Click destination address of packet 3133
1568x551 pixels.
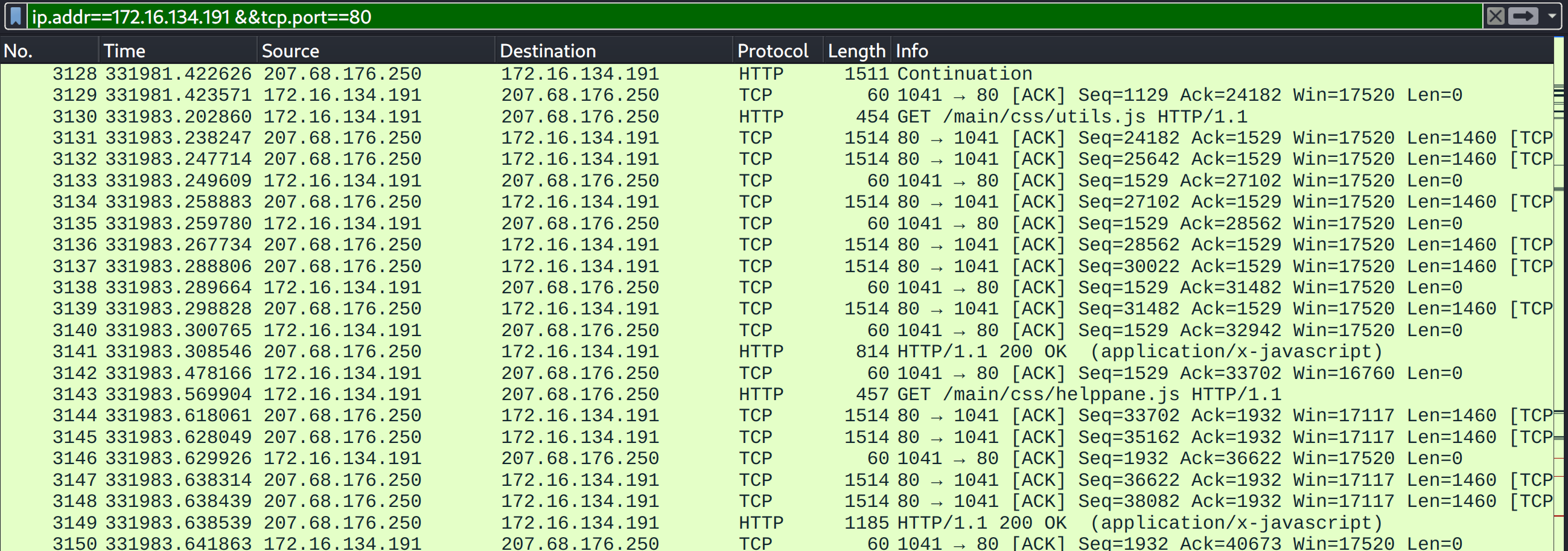point(580,180)
